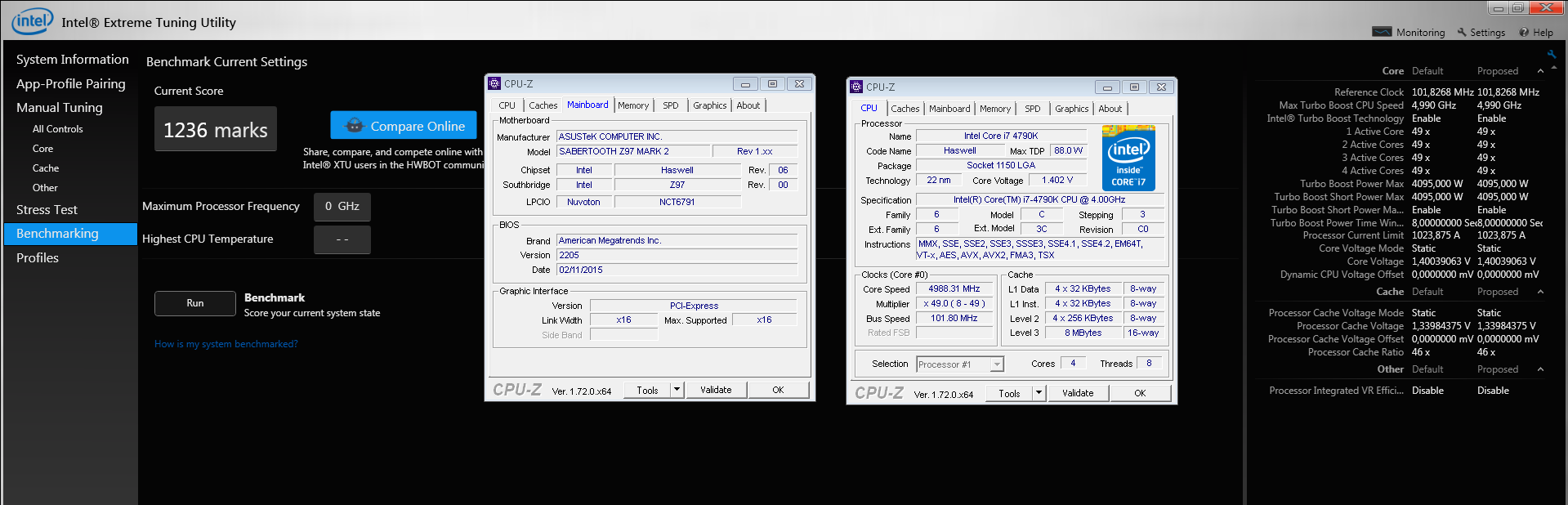The width and height of the screenshot is (1568, 505).
Task: Click the Reference Clock row label
Action: [x=1369, y=92]
